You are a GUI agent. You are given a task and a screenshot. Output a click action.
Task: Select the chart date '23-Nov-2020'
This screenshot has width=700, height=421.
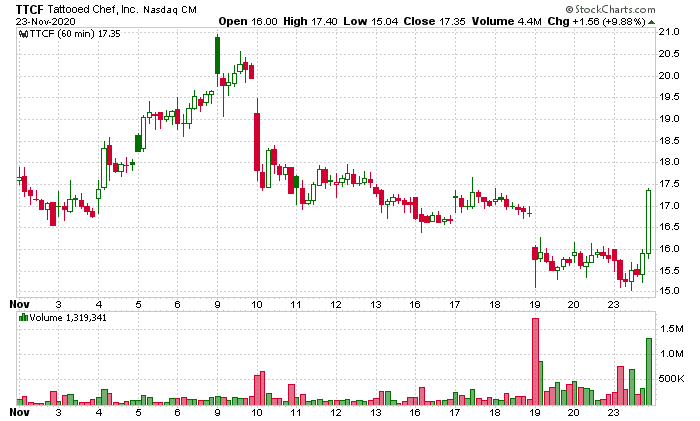click(x=46, y=21)
